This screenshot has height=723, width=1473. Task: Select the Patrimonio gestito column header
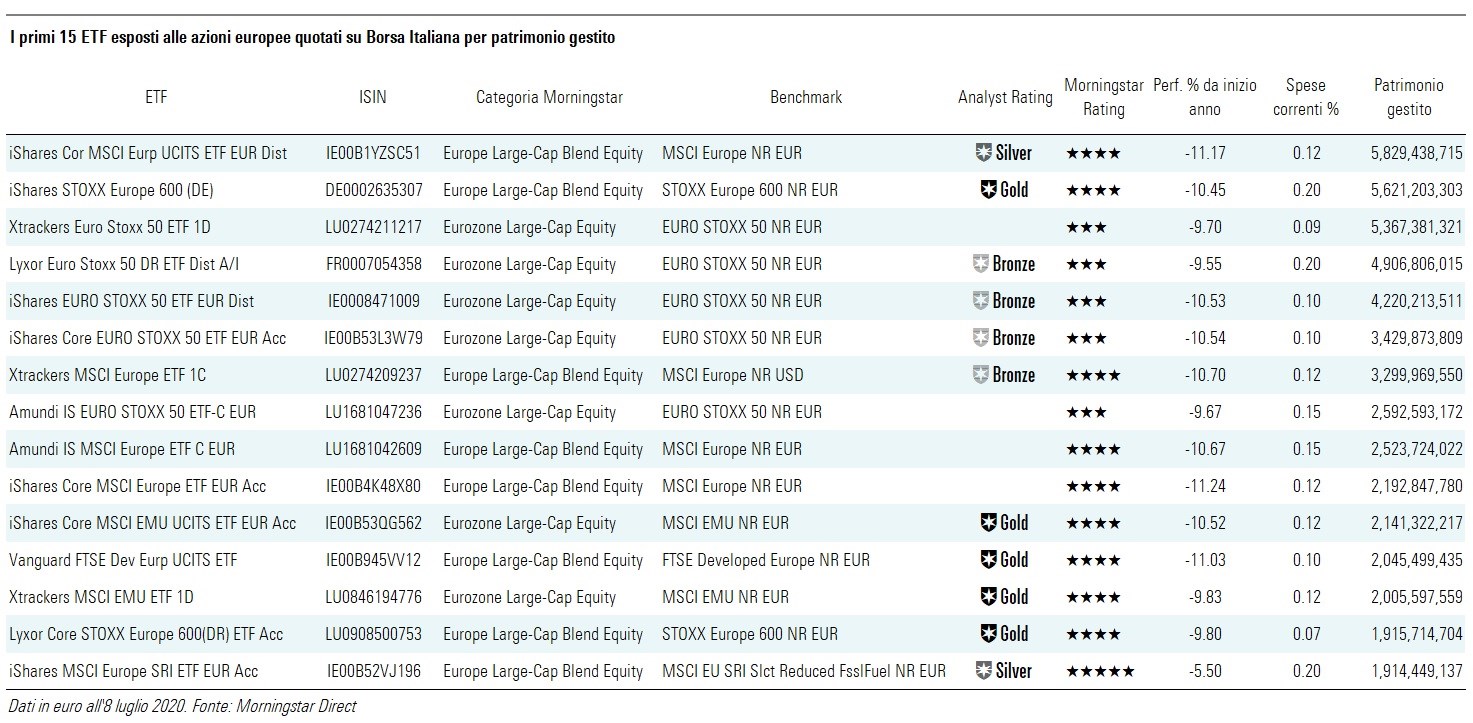tap(1408, 97)
